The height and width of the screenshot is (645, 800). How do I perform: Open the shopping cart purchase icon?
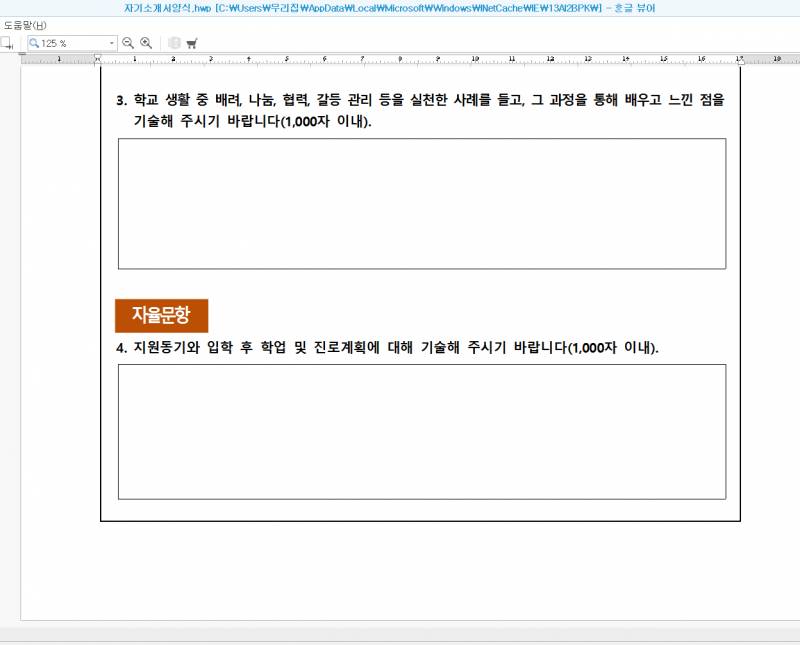pos(192,42)
